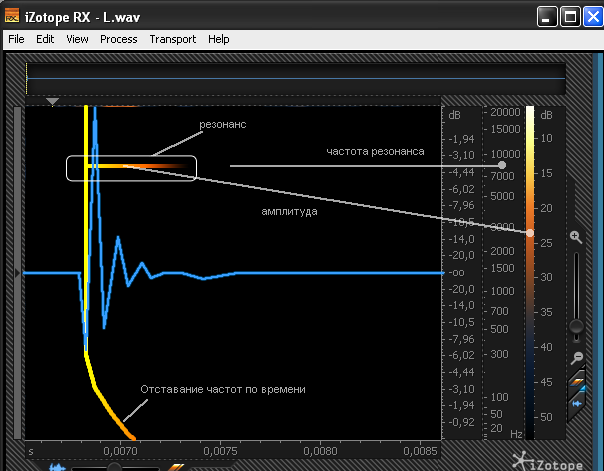Click the vertical zoom slider handle
Image resolution: width=604 pixels, height=471 pixels.
(x=576, y=327)
